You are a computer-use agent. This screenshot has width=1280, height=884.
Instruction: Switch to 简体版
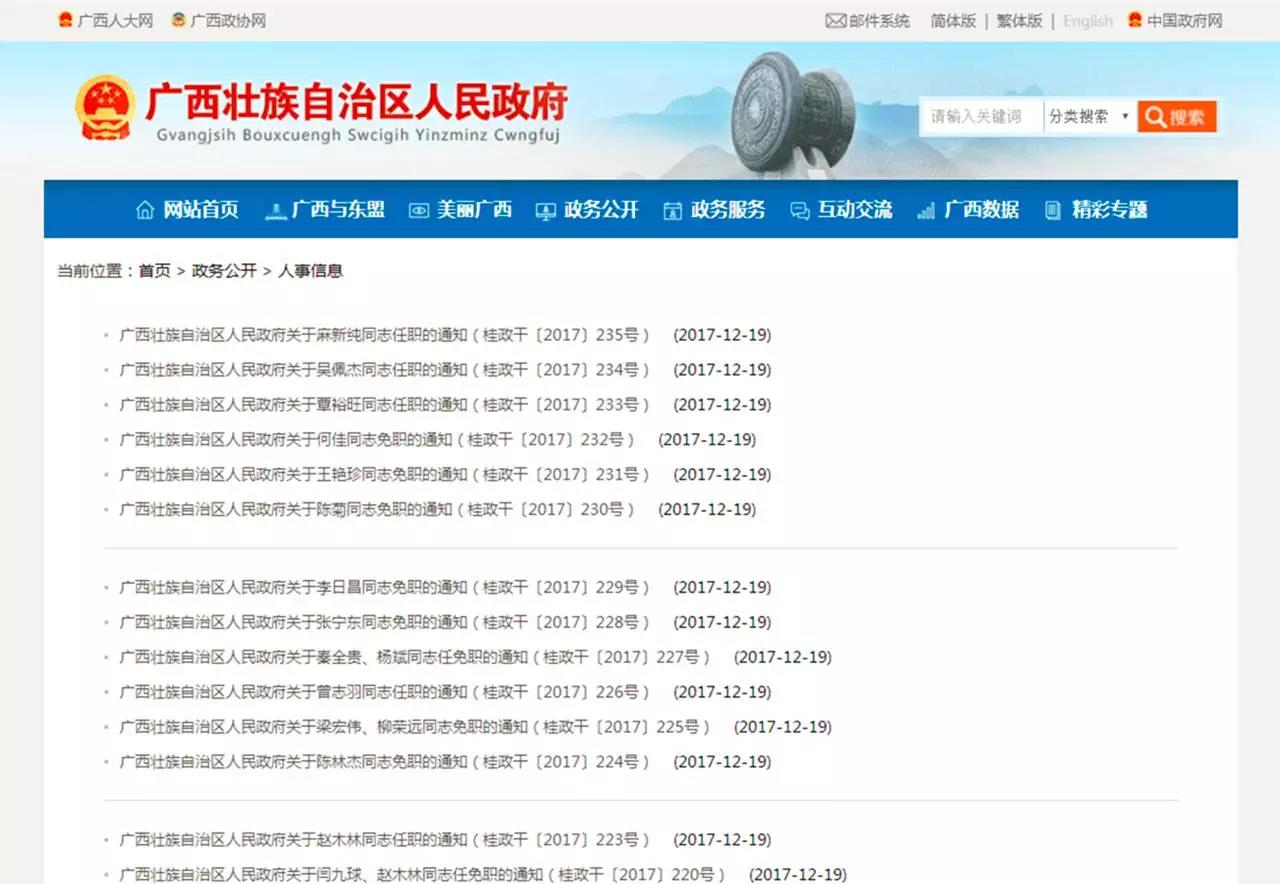coord(953,20)
